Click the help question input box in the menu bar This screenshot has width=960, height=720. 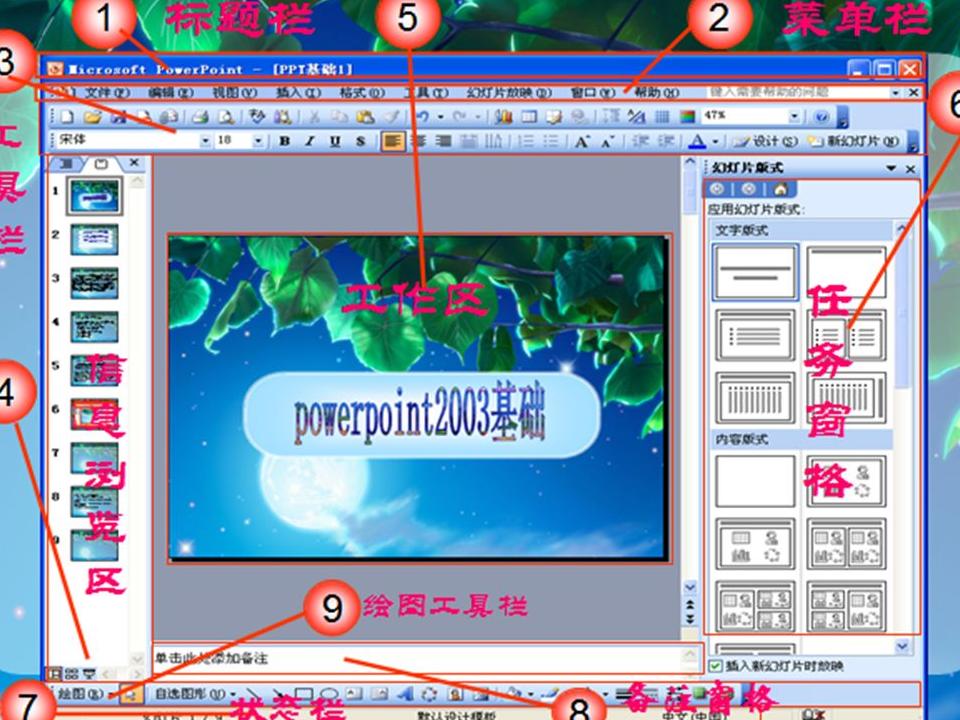tap(797, 92)
